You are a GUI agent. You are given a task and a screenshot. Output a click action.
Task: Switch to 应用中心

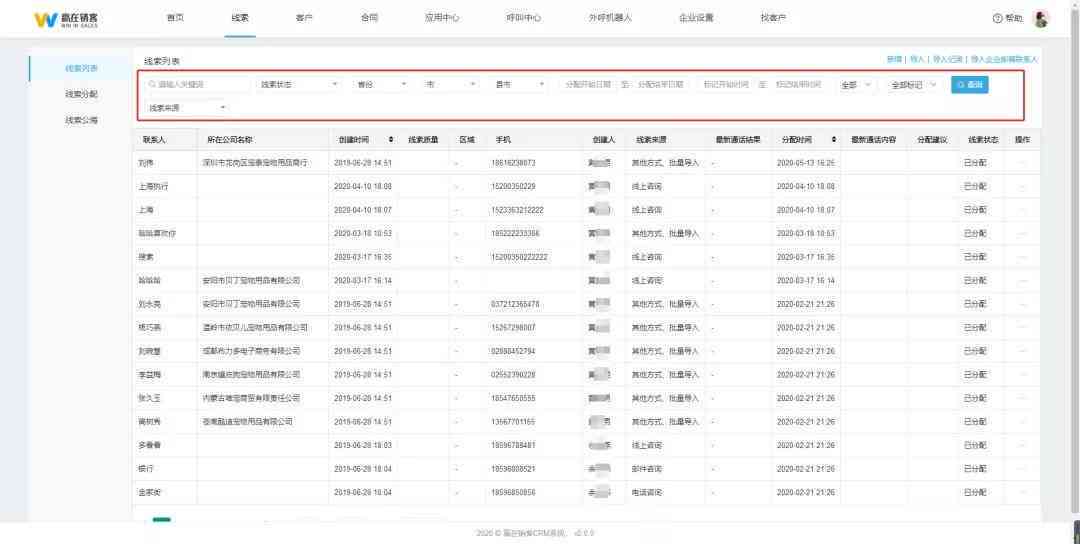pos(442,18)
